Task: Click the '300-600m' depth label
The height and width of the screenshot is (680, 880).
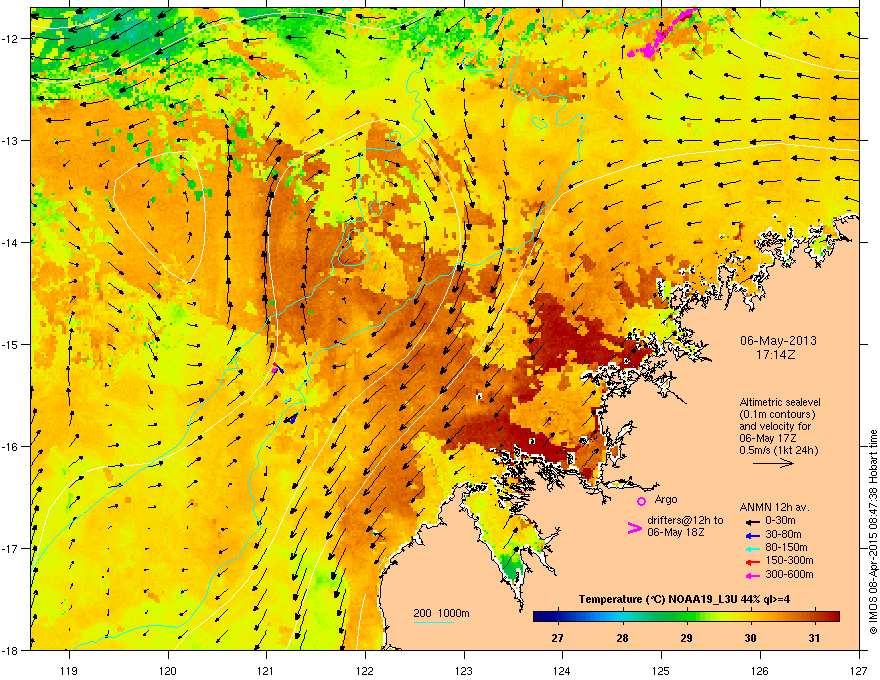Action: point(789,574)
